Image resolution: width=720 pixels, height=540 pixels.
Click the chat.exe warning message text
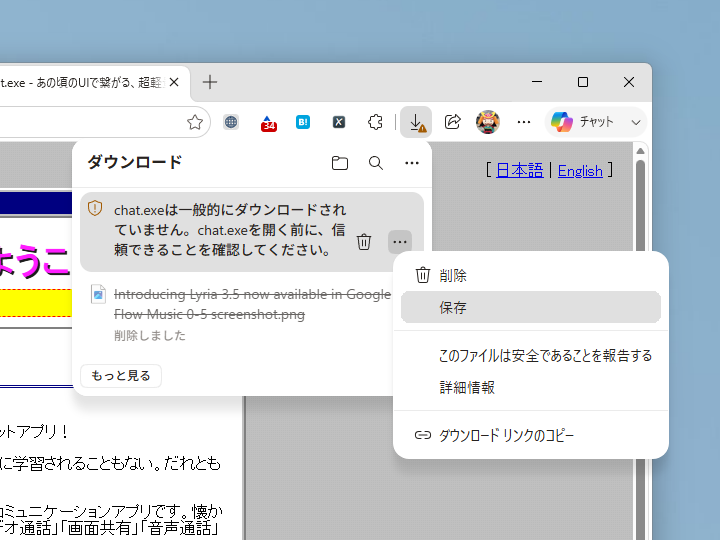(x=230, y=230)
